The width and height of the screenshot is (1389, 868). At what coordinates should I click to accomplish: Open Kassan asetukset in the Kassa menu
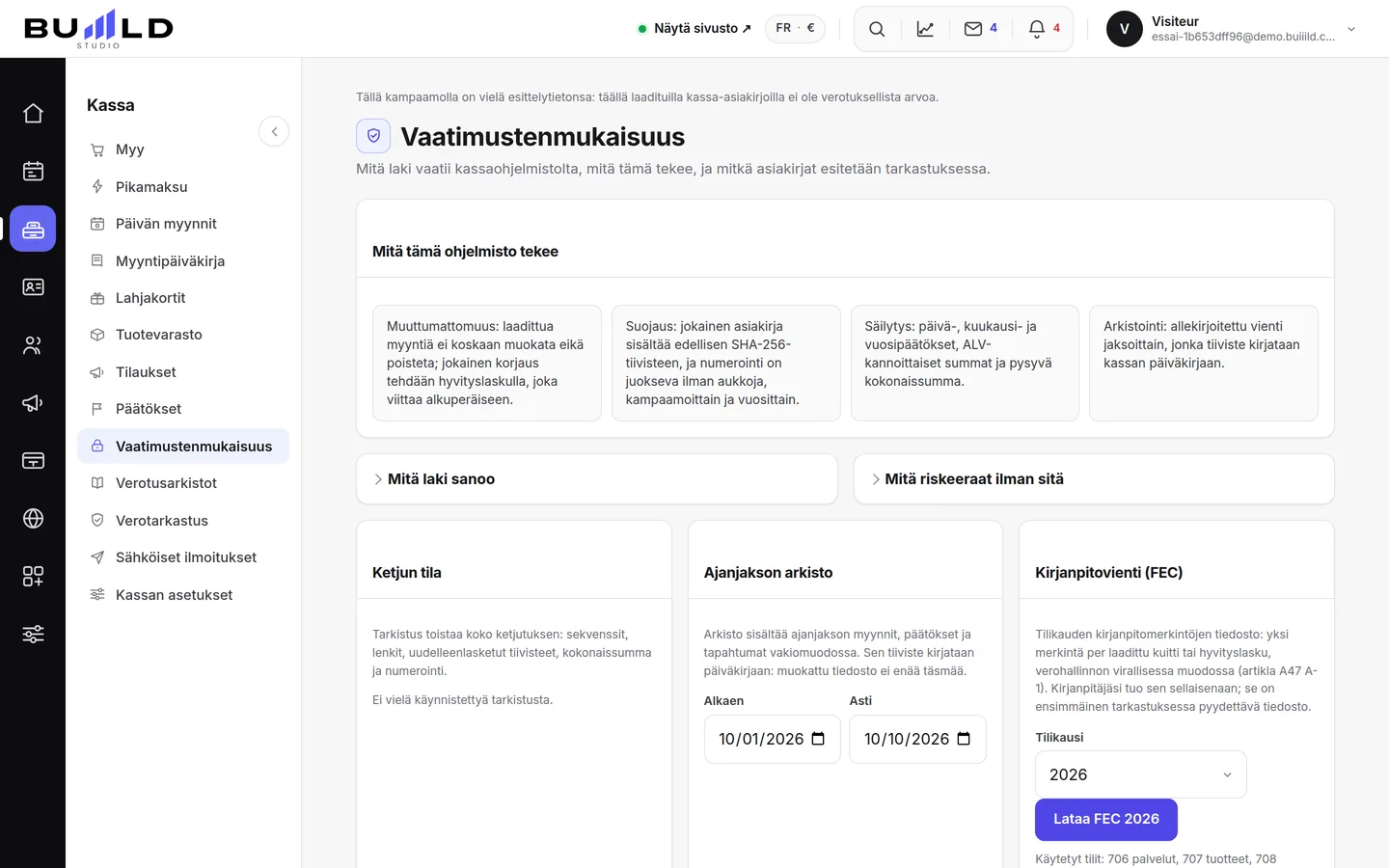183,595
